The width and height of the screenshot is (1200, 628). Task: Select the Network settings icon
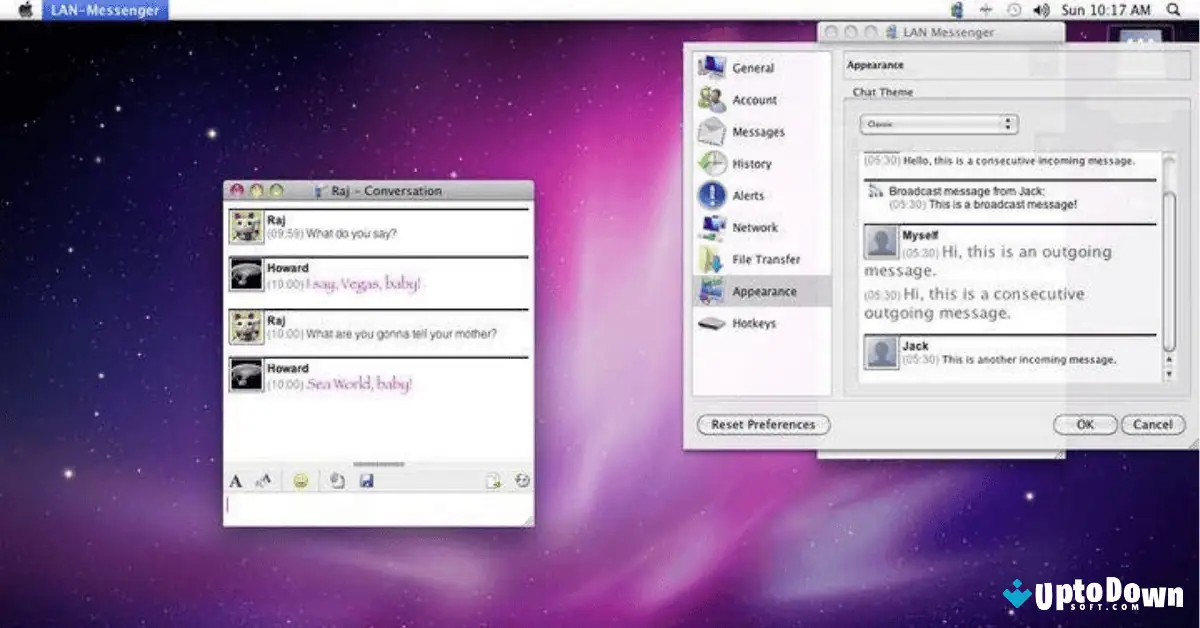pos(712,226)
